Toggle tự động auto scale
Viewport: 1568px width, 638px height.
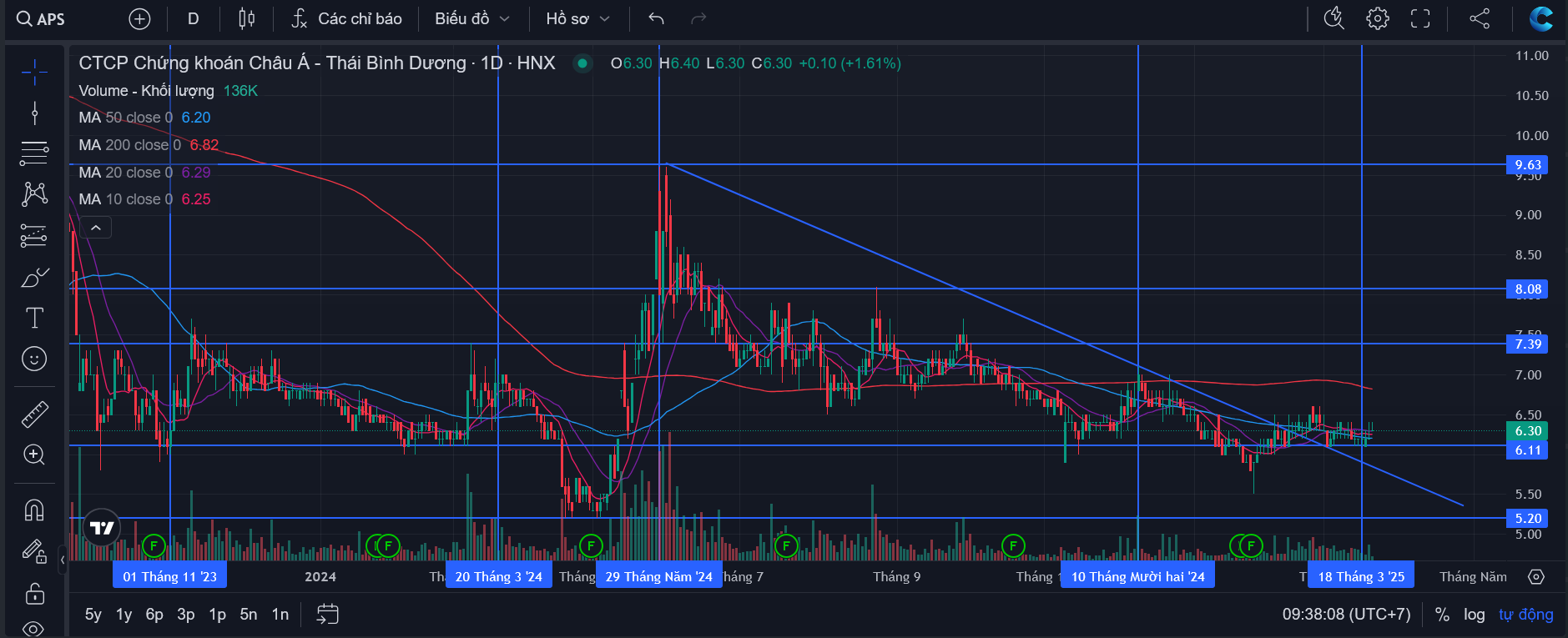(1526, 615)
